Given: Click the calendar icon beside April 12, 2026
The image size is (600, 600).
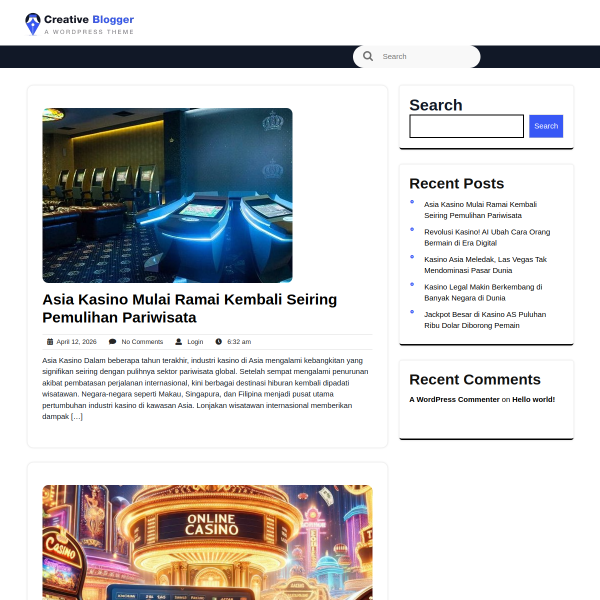Looking at the screenshot, I should (50, 342).
